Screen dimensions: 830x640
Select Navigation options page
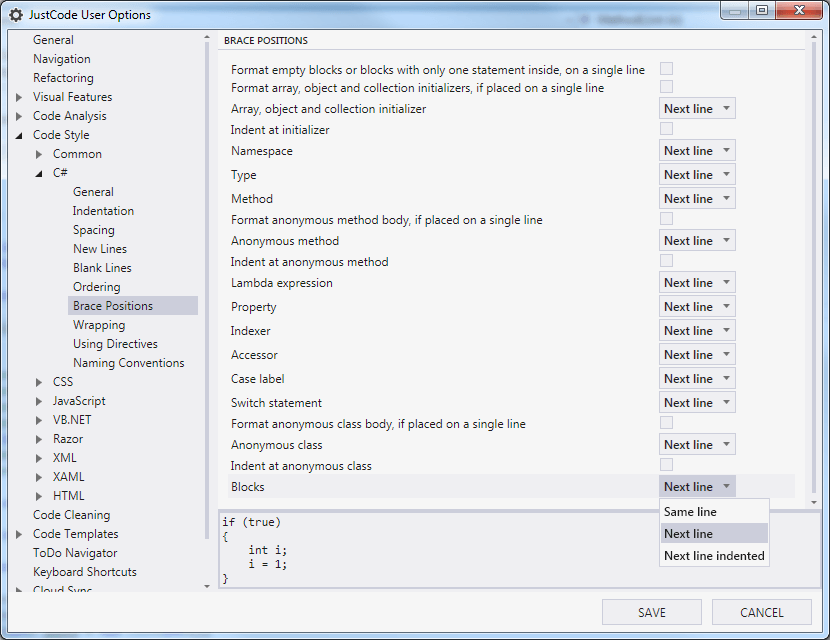click(61, 59)
